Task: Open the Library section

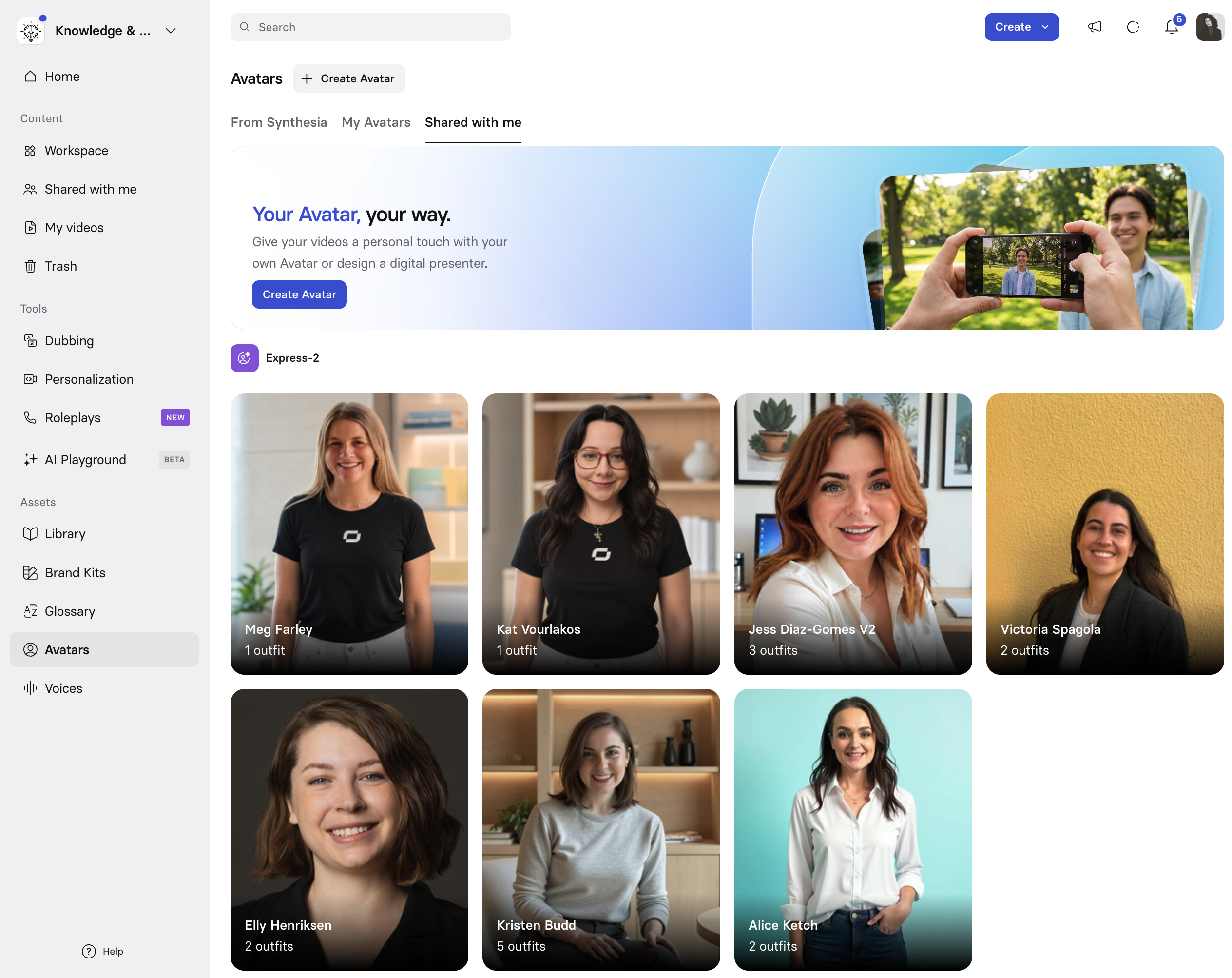Action: 104,534
